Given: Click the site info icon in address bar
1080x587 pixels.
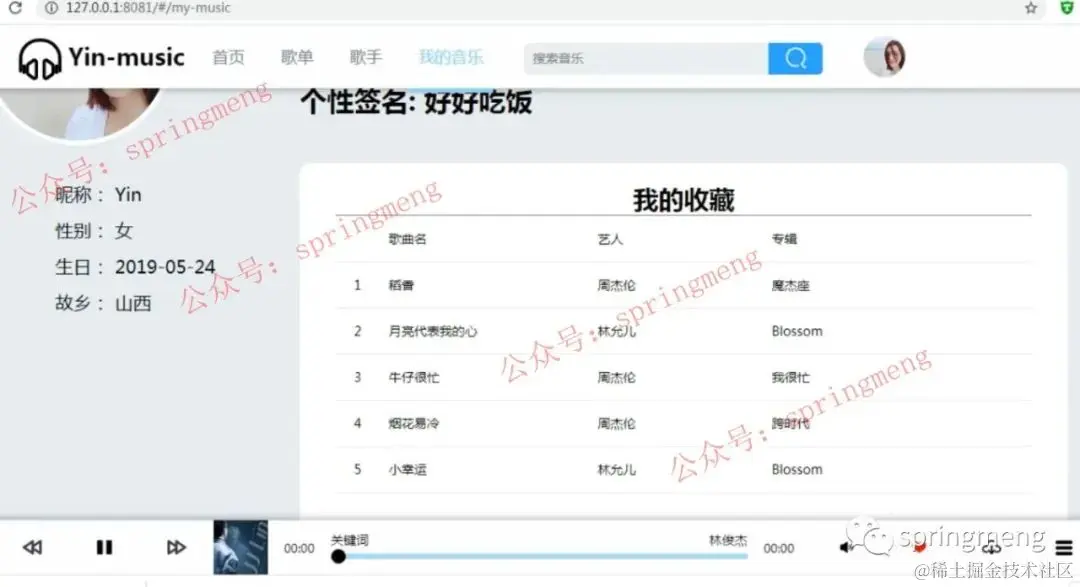Looking at the screenshot, I should click(51, 8).
